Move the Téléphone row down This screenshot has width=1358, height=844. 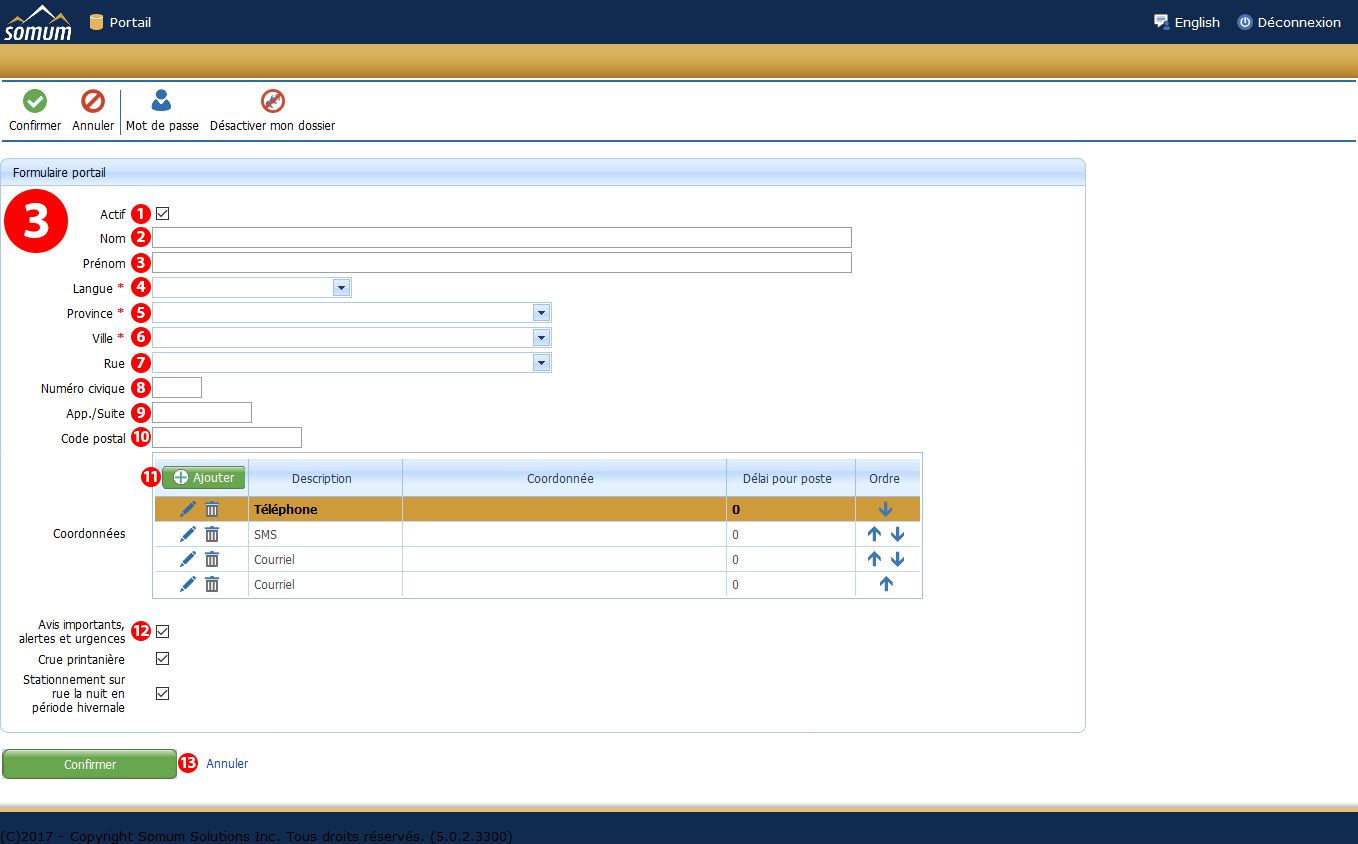885,509
